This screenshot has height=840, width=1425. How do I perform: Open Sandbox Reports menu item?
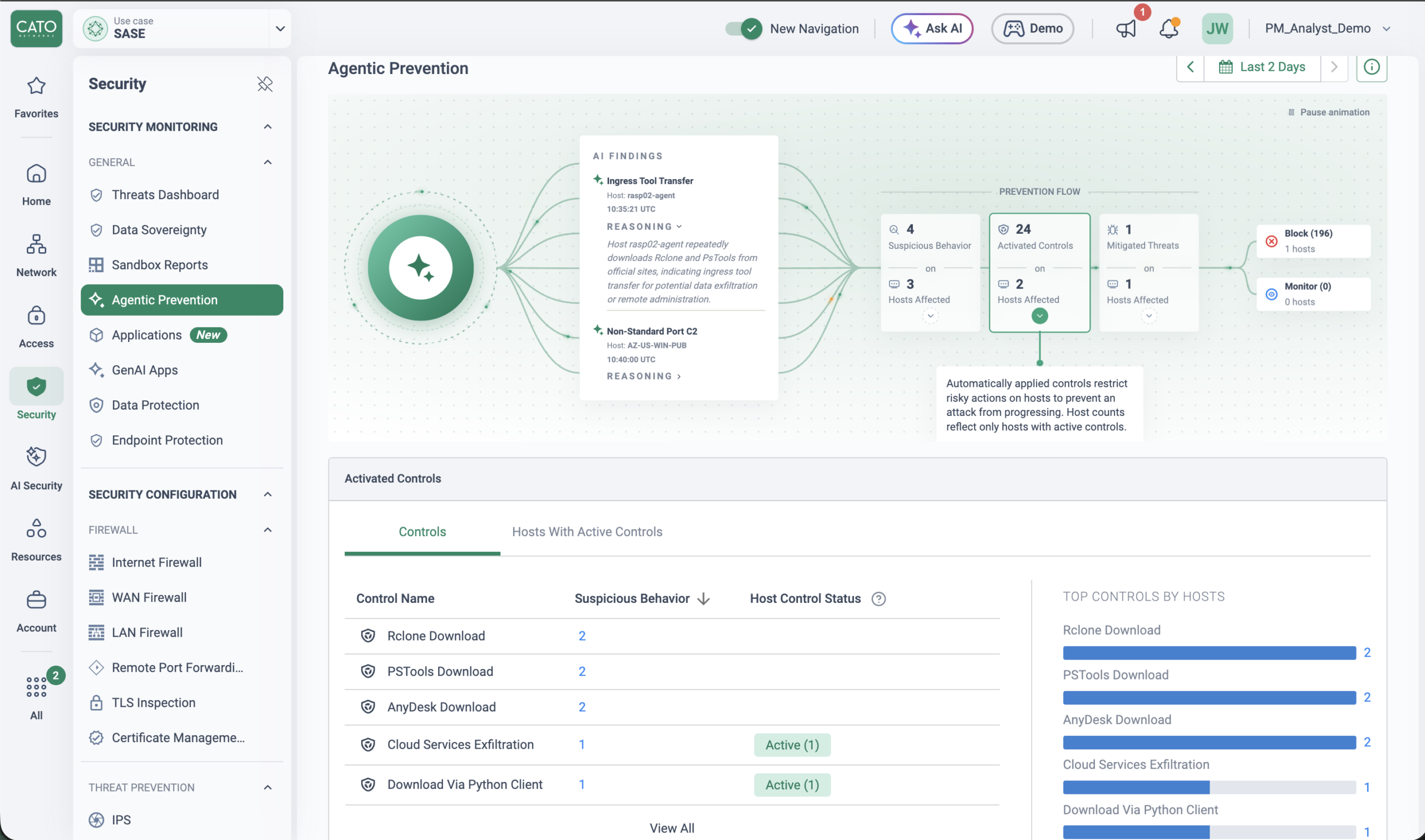[x=181, y=265]
